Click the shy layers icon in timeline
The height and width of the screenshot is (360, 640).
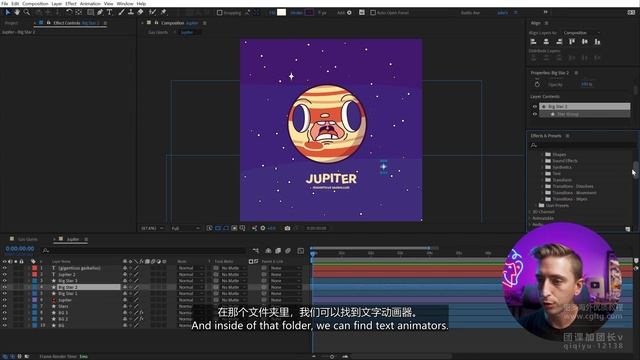click(268, 251)
